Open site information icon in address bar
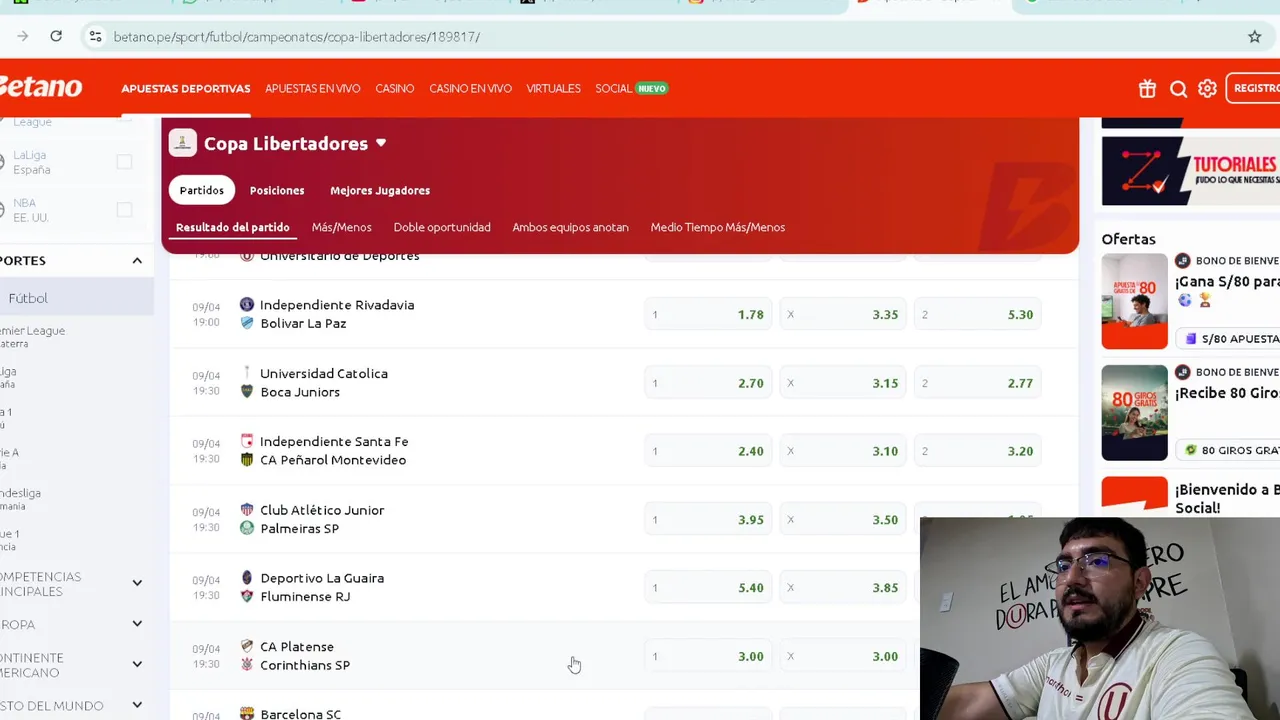1280x720 pixels. pyautogui.click(x=95, y=37)
